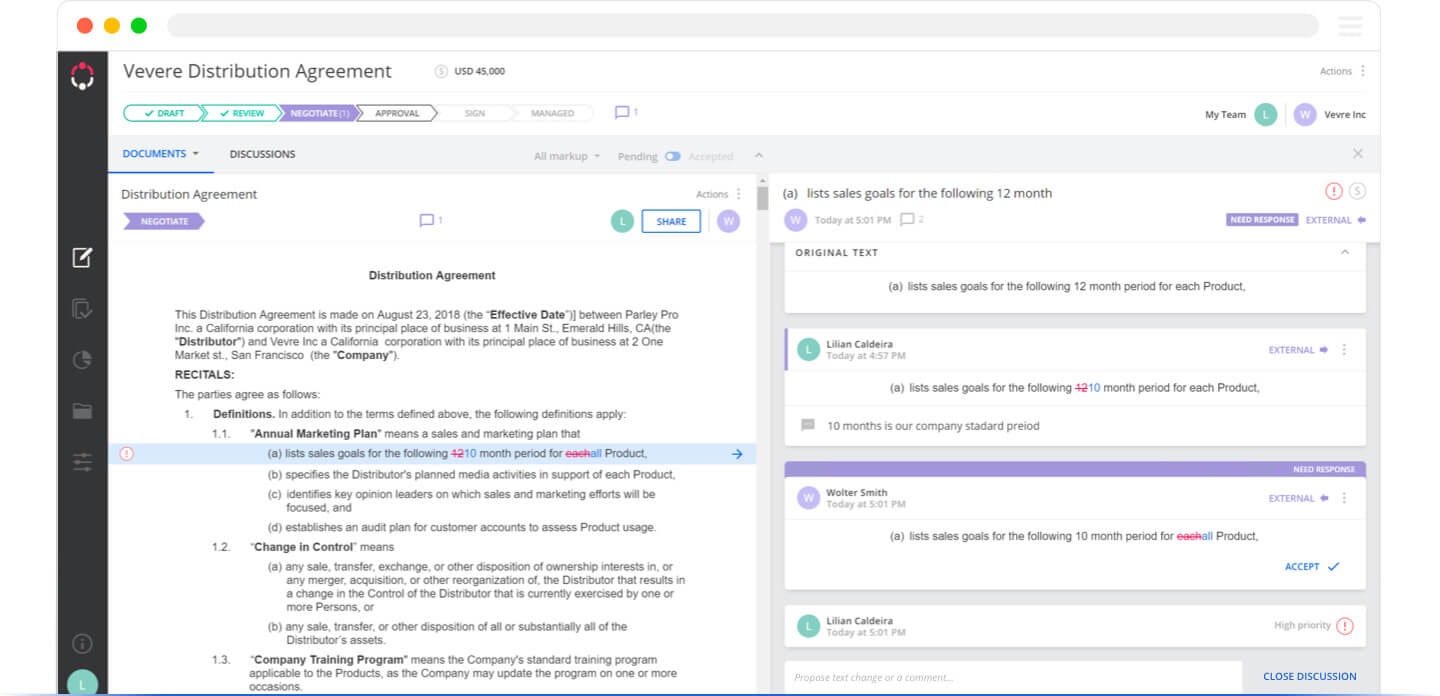The height and width of the screenshot is (696, 1440).
Task: Click the Propose text change input field
Action: (1013, 677)
